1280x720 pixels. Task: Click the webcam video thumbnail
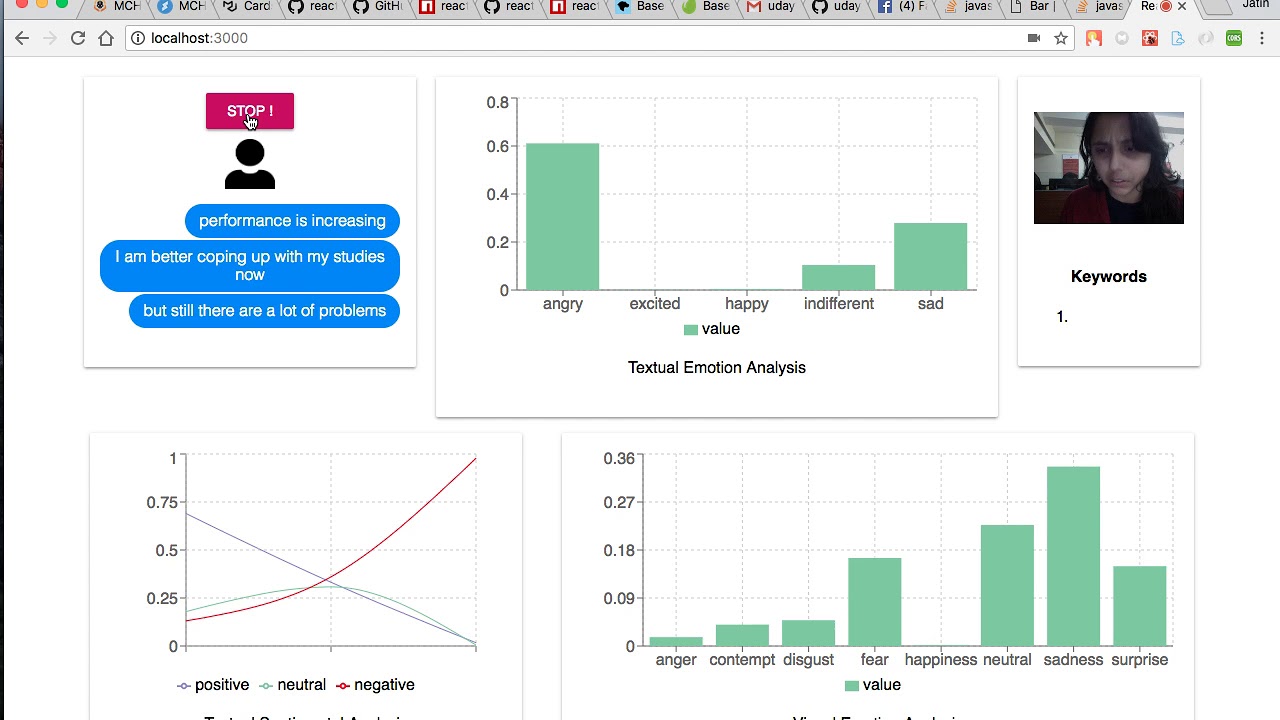(x=1108, y=168)
